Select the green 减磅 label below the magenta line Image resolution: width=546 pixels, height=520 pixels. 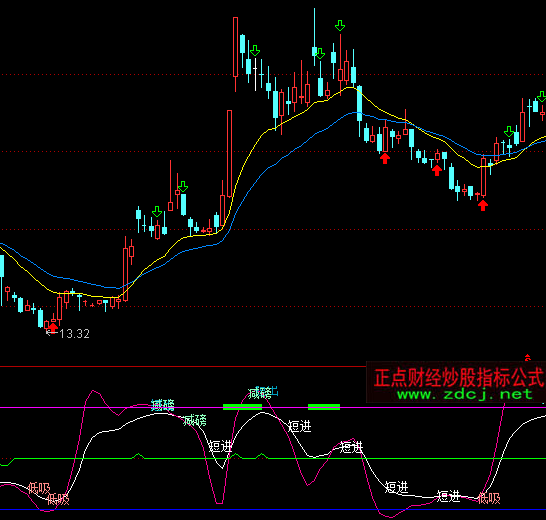[x=195, y=420]
